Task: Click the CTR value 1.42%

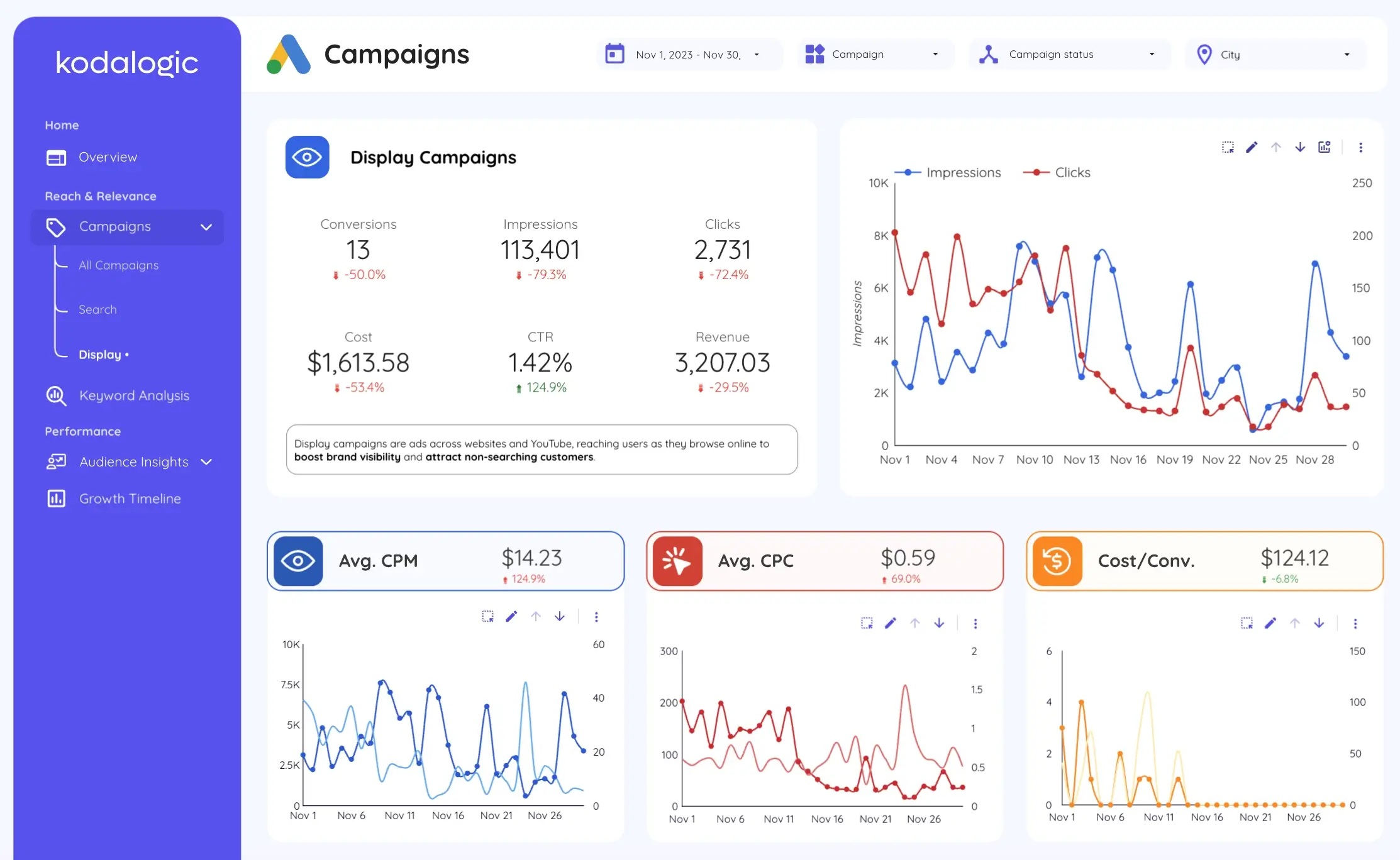Action: coord(540,363)
